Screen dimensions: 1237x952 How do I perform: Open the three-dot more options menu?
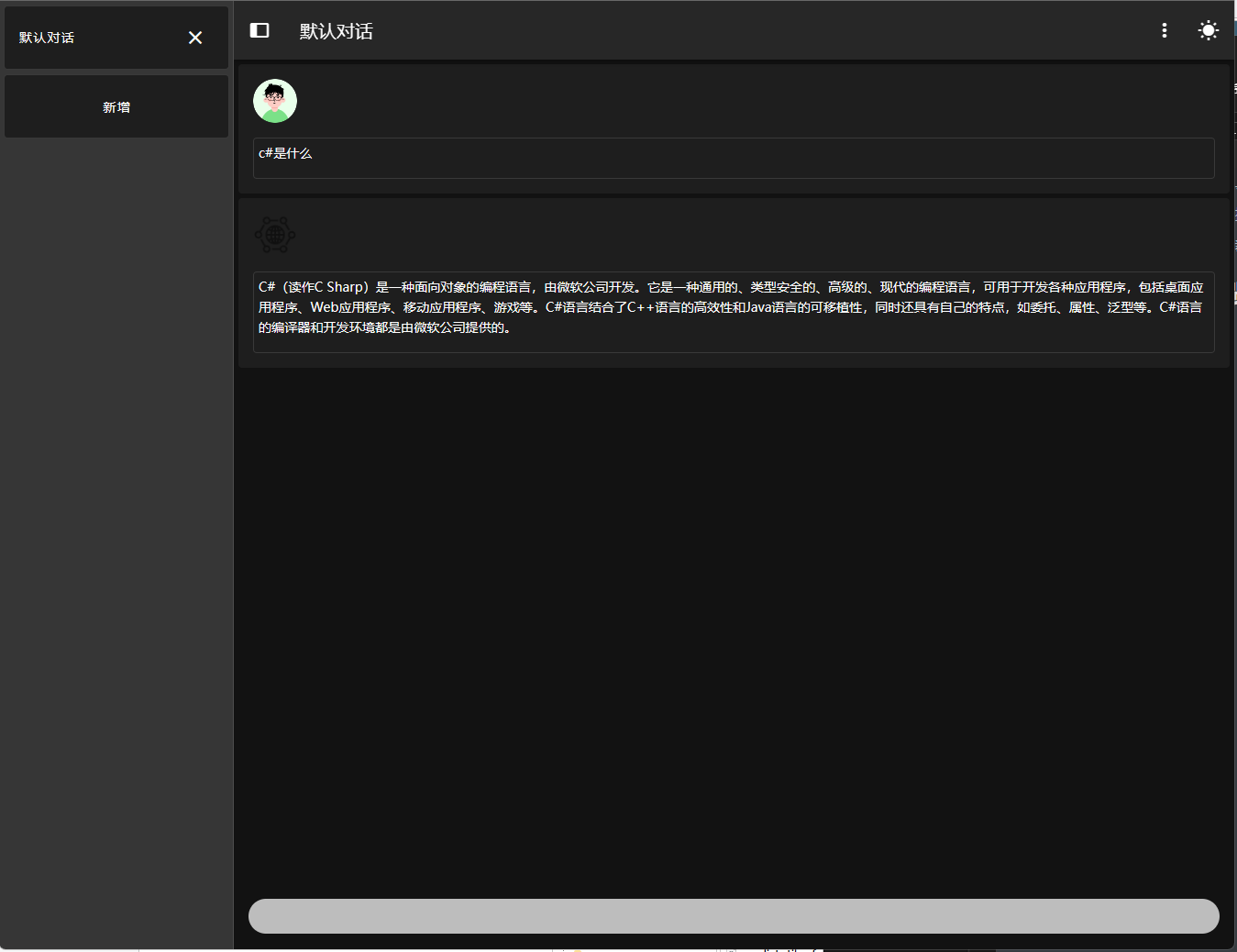coord(1165,30)
